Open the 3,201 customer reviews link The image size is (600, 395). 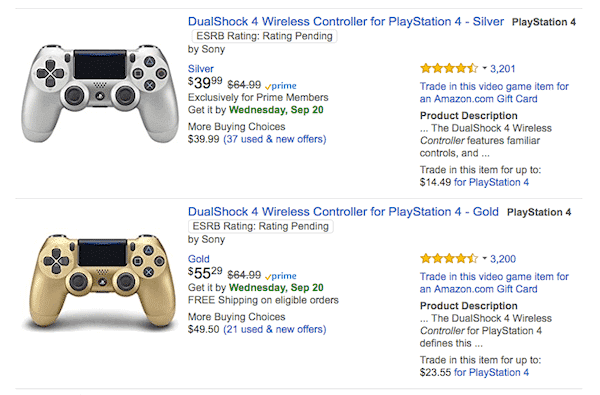click(503, 69)
